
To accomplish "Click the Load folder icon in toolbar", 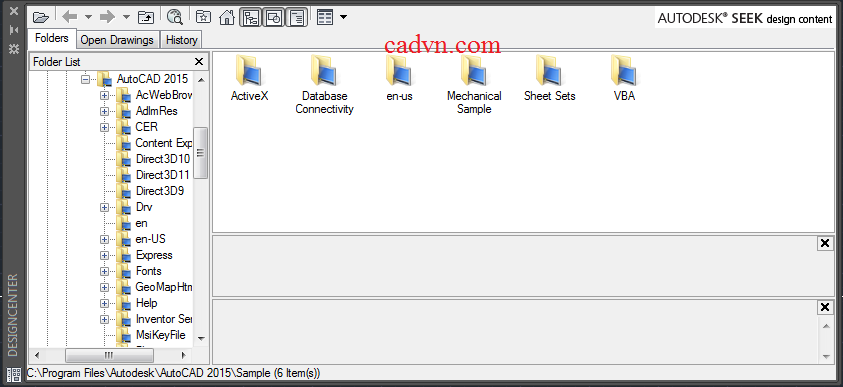I will (x=41, y=17).
